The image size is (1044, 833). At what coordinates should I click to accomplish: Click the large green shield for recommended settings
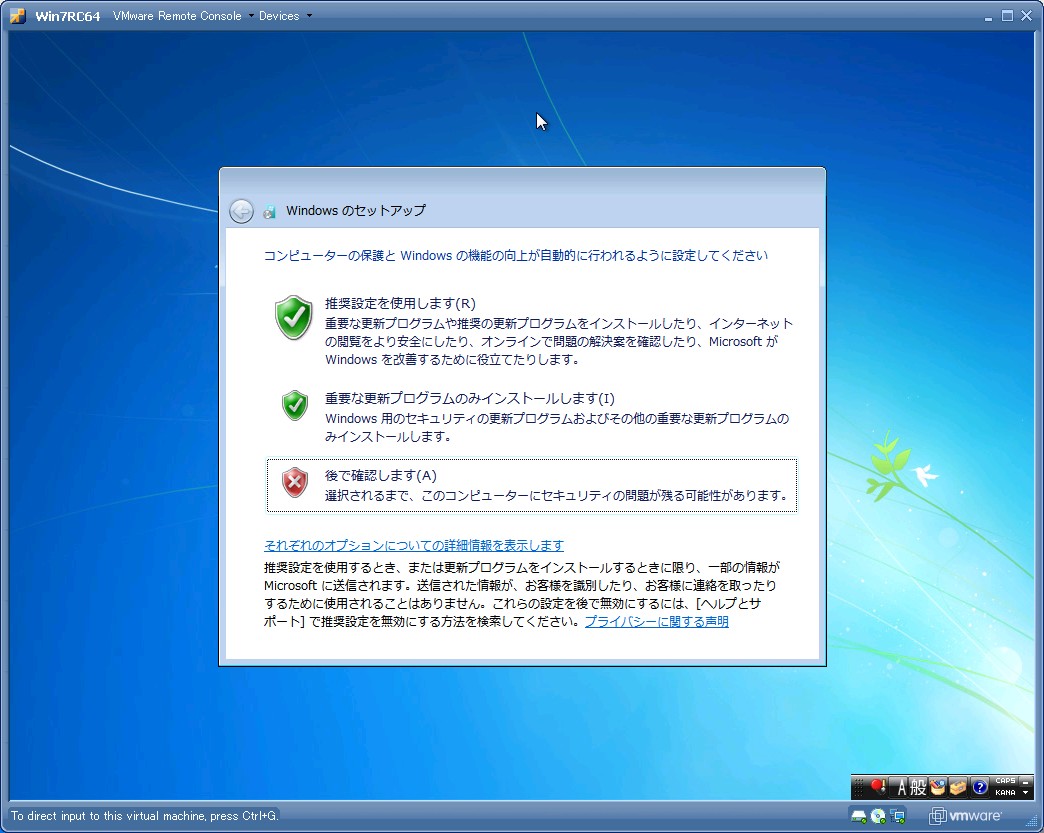pos(294,317)
